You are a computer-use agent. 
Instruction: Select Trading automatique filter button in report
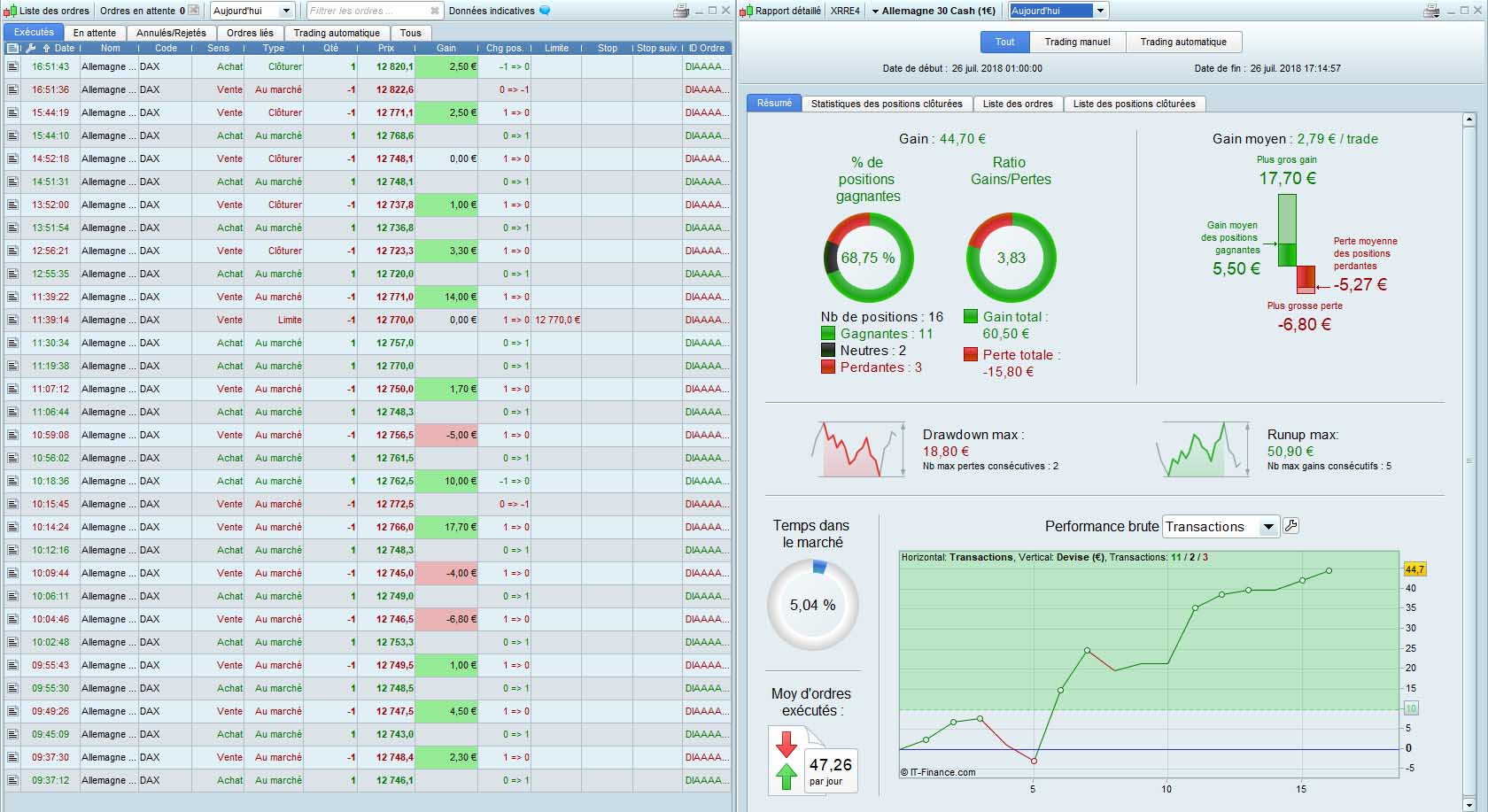click(1183, 42)
